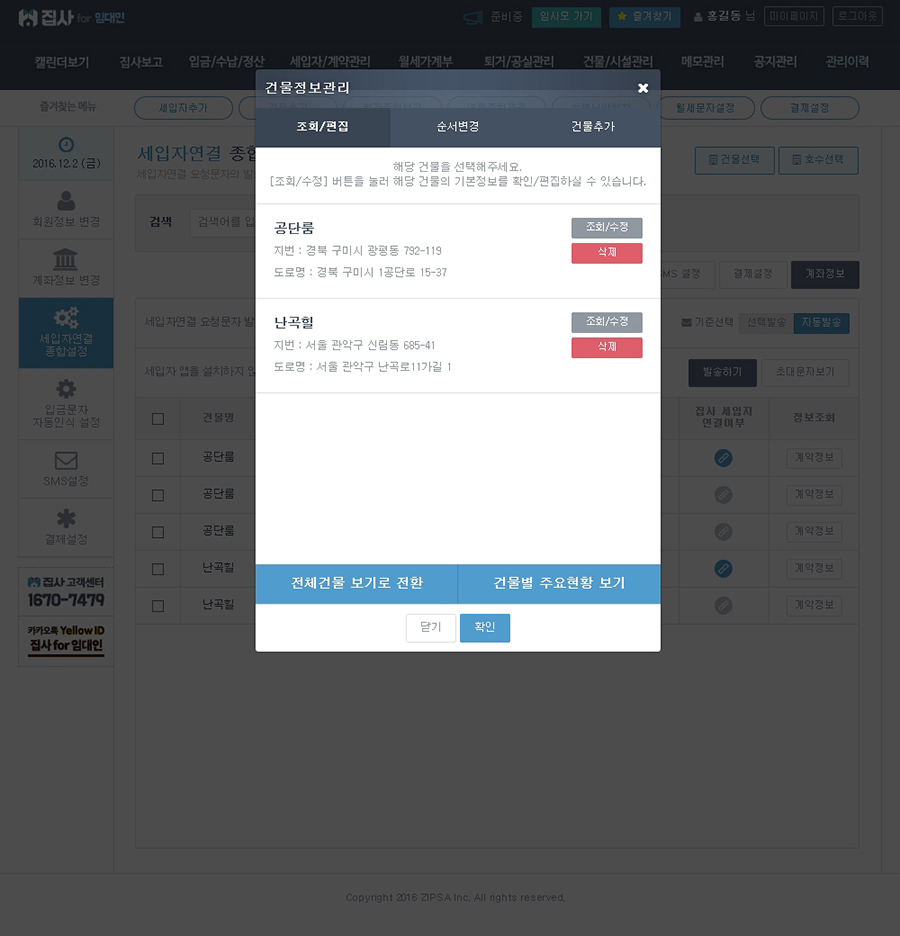Click 전체건물 보기로 전환 button
Viewport: 900px width, 936px height.
click(x=356, y=583)
